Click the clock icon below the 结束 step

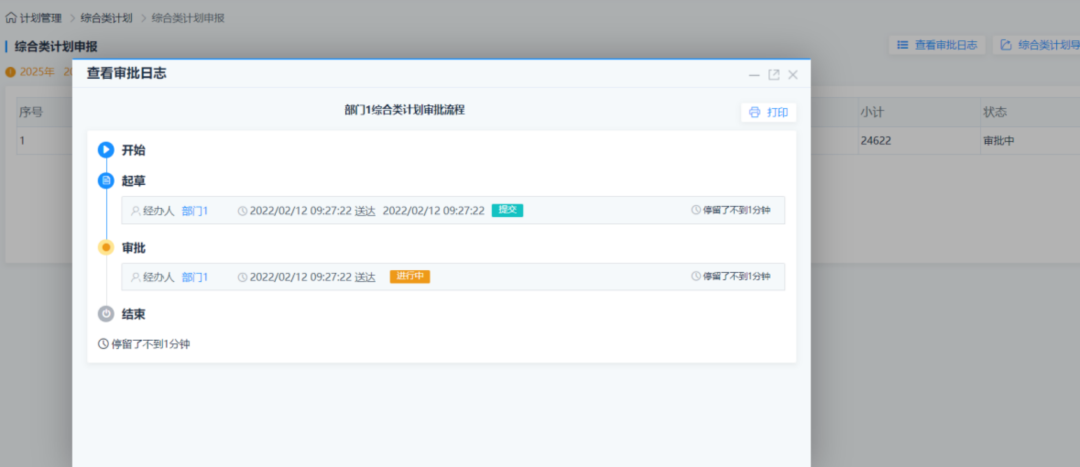pos(103,344)
